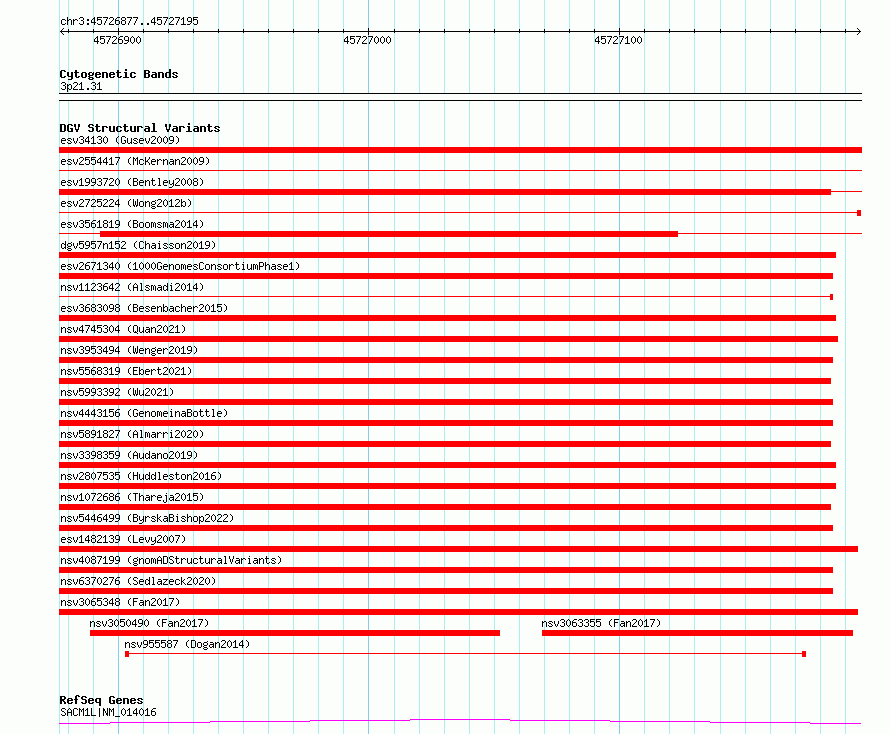Click the SACM1L|NM_014016 gene label

pyautogui.click(x=108, y=712)
